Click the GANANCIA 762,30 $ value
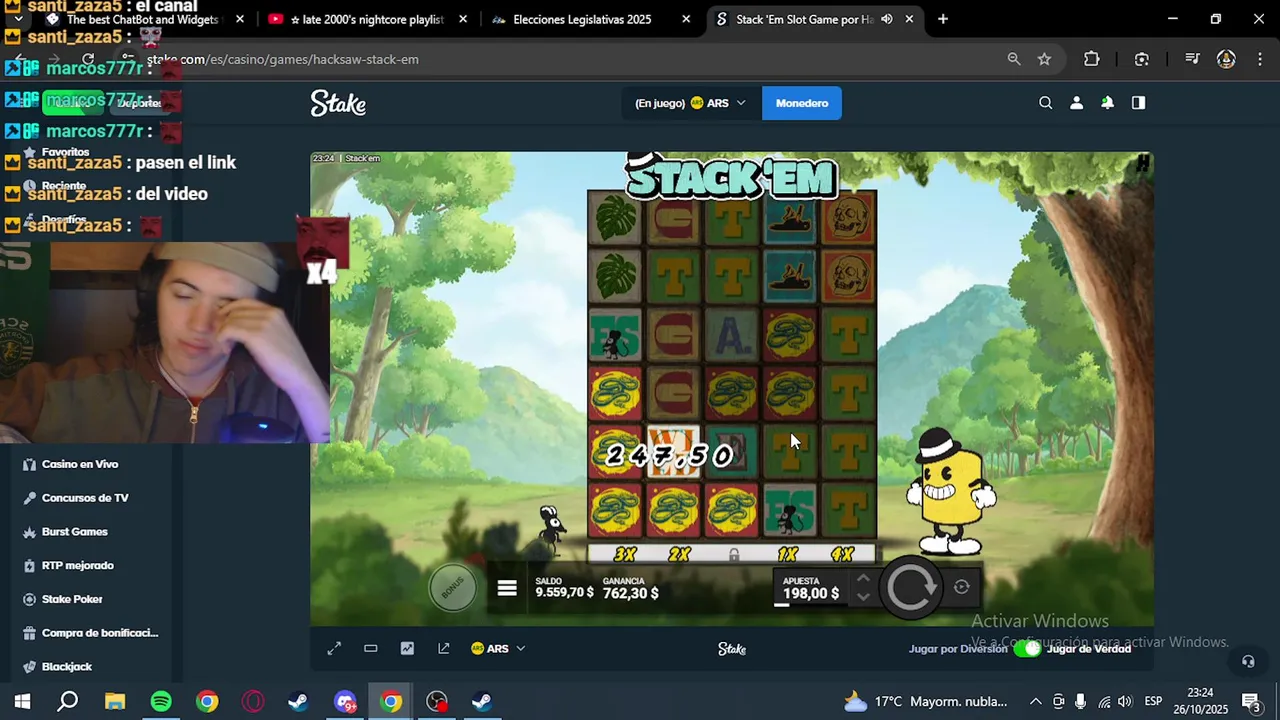1280x720 pixels. [x=631, y=593]
